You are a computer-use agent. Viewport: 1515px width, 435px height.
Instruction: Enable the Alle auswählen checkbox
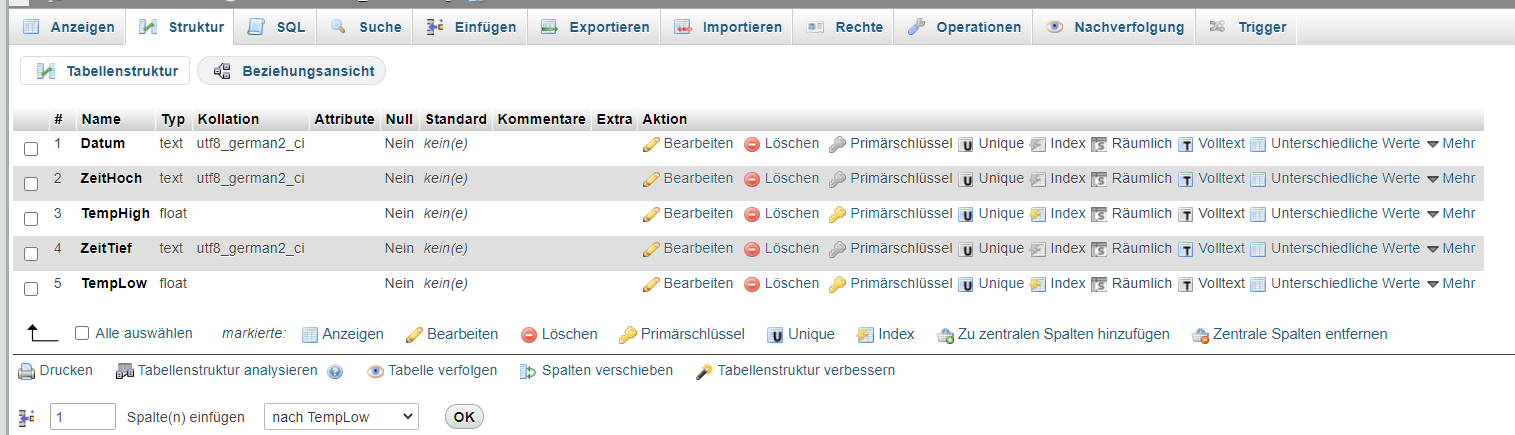(82, 333)
